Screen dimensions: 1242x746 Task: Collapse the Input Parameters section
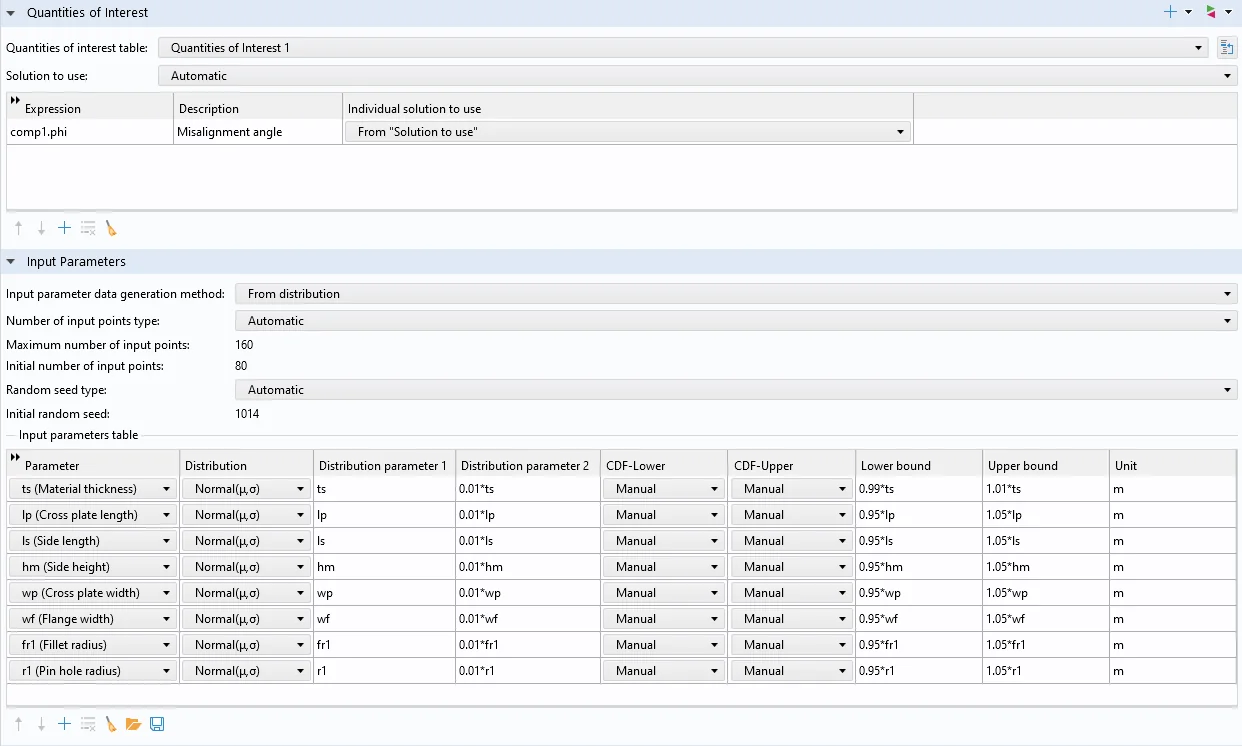click(x=11, y=262)
